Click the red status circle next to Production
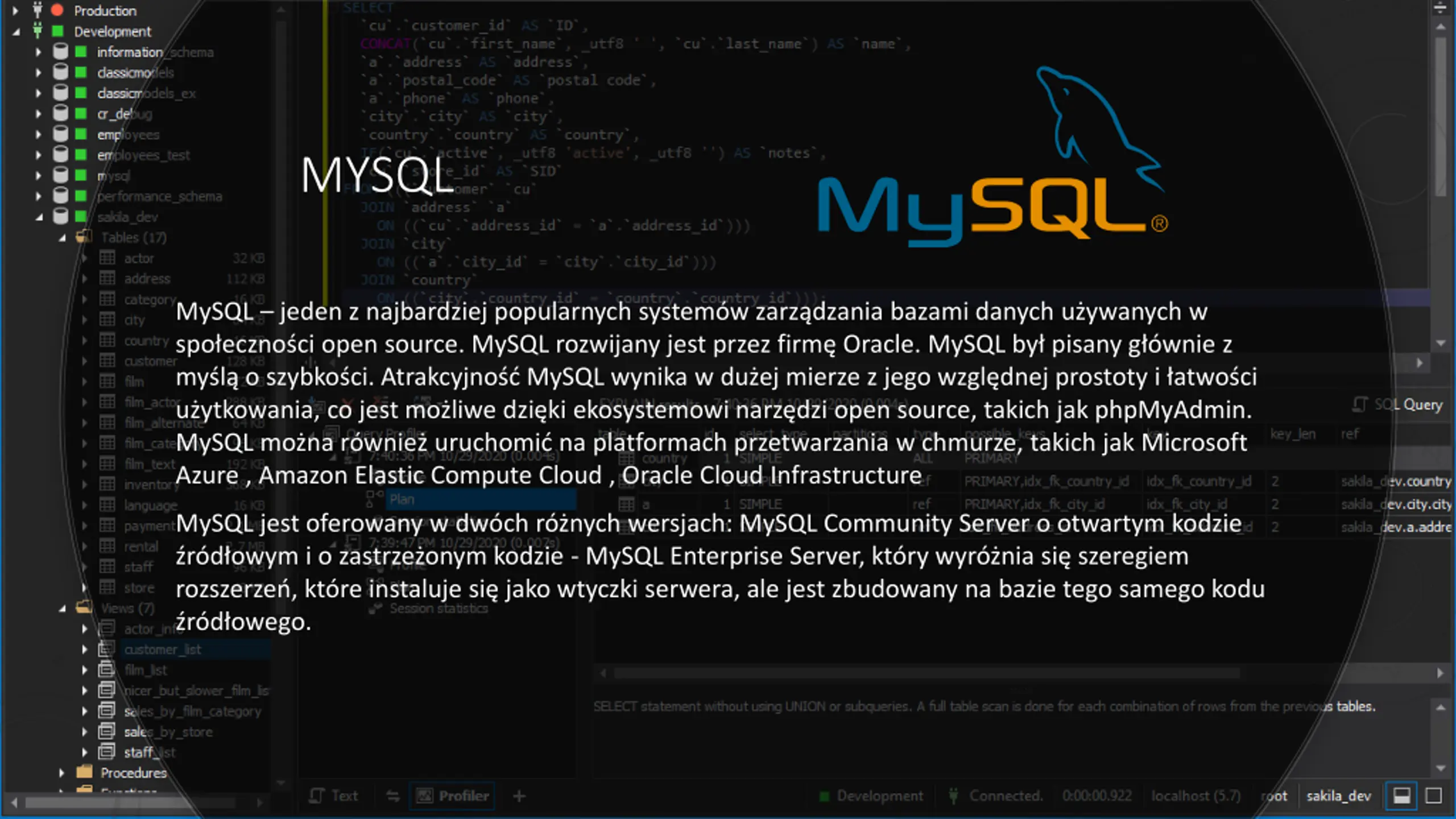 pyautogui.click(x=57, y=10)
